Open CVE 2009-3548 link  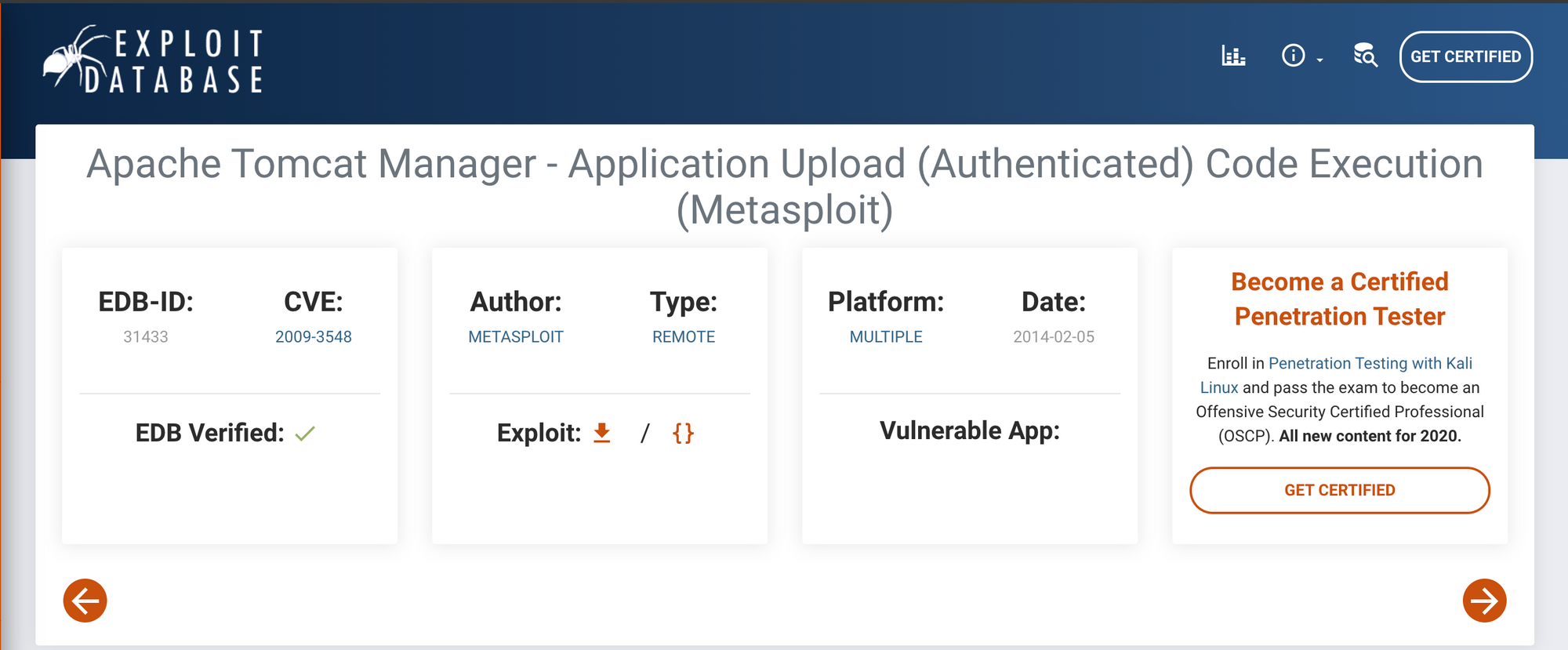coord(313,336)
